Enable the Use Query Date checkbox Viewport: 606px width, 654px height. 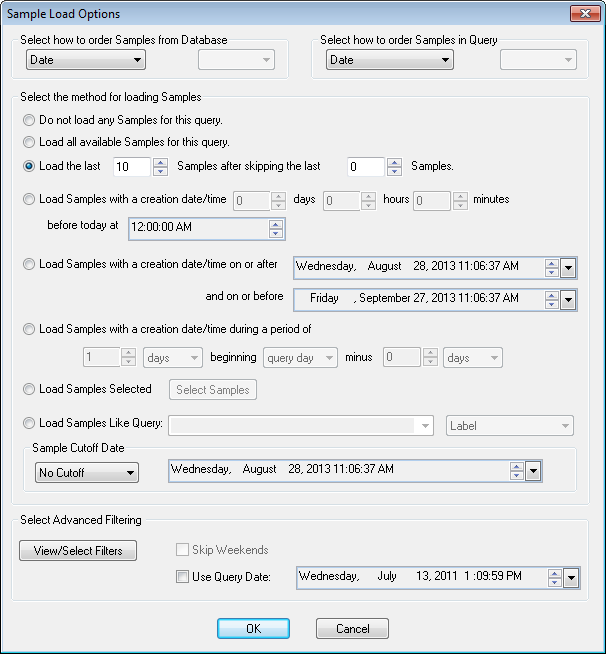182,577
